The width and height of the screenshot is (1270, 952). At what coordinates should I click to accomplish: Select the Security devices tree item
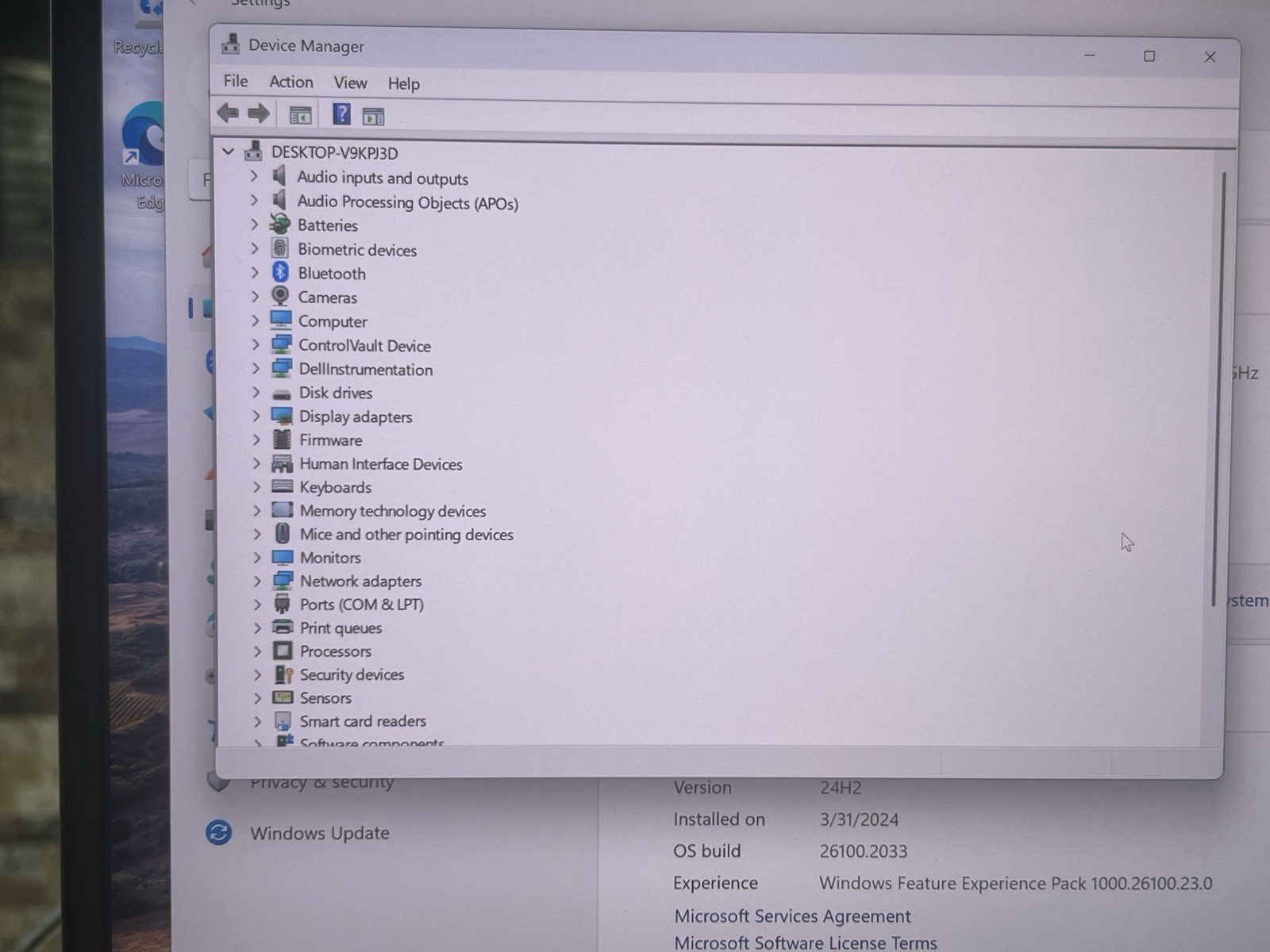coord(352,674)
